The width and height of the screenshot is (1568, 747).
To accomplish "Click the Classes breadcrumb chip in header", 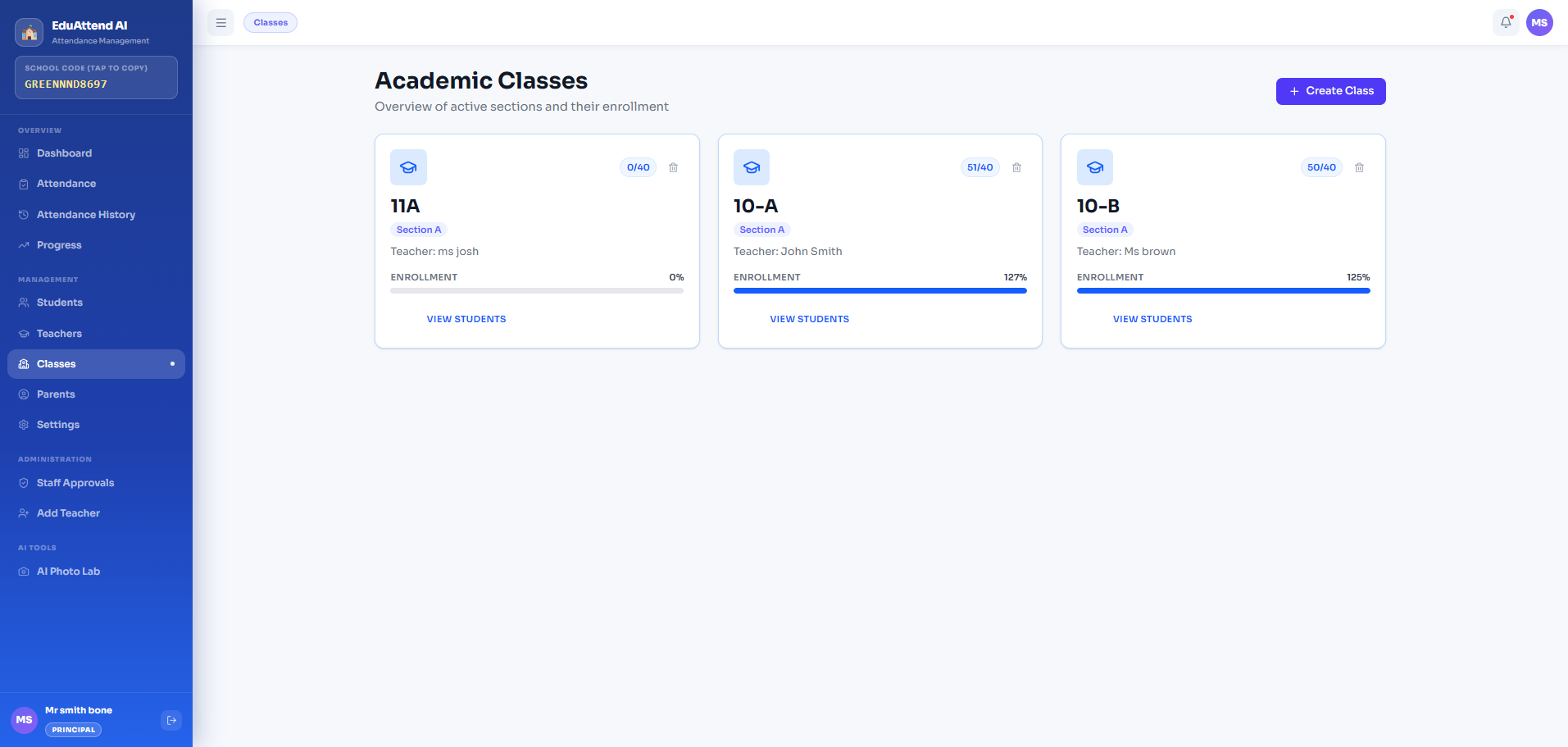I will coord(270,23).
